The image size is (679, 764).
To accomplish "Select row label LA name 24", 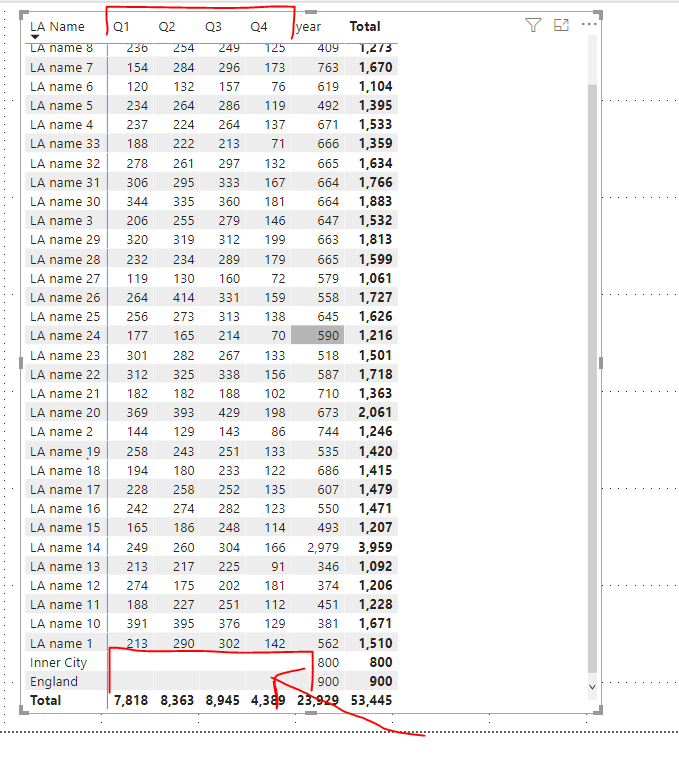I will [65, 335].
